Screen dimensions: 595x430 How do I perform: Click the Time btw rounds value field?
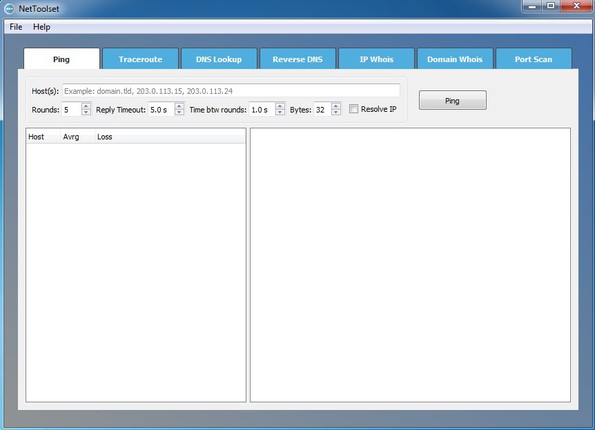tap(262, 110)
